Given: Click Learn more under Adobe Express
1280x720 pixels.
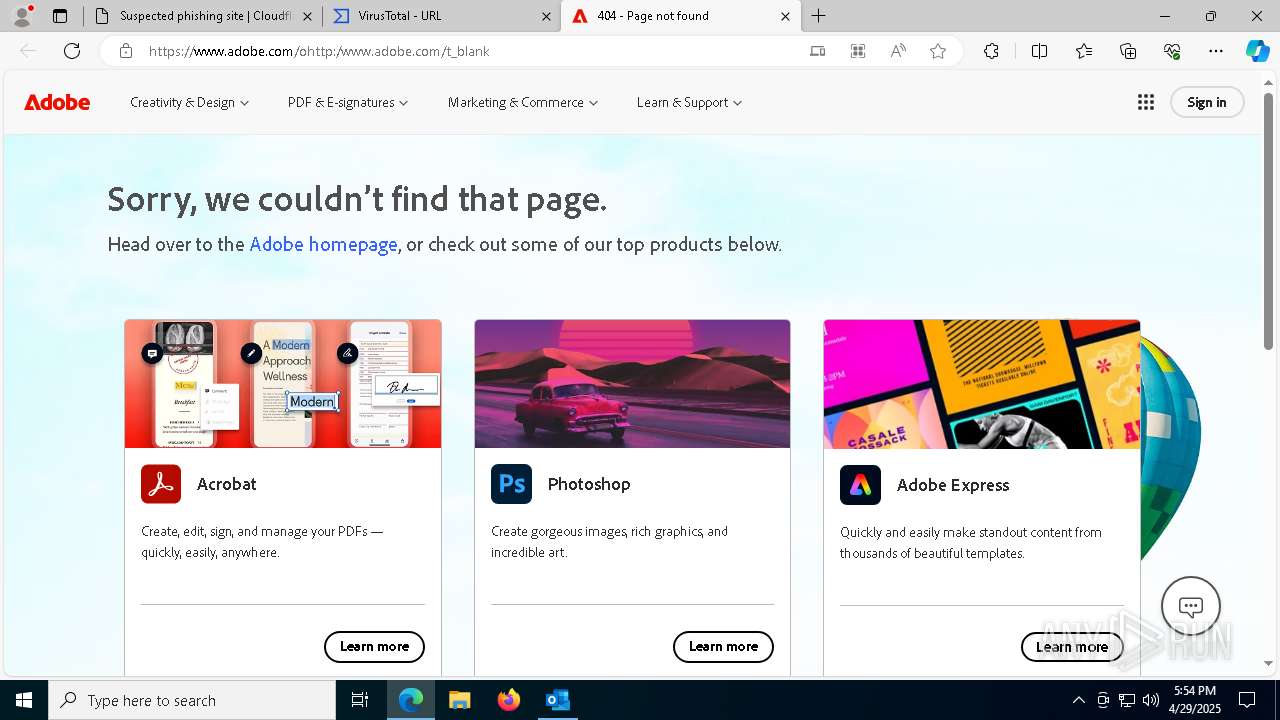Looking at the screenshot, I should coord(1072,647).
